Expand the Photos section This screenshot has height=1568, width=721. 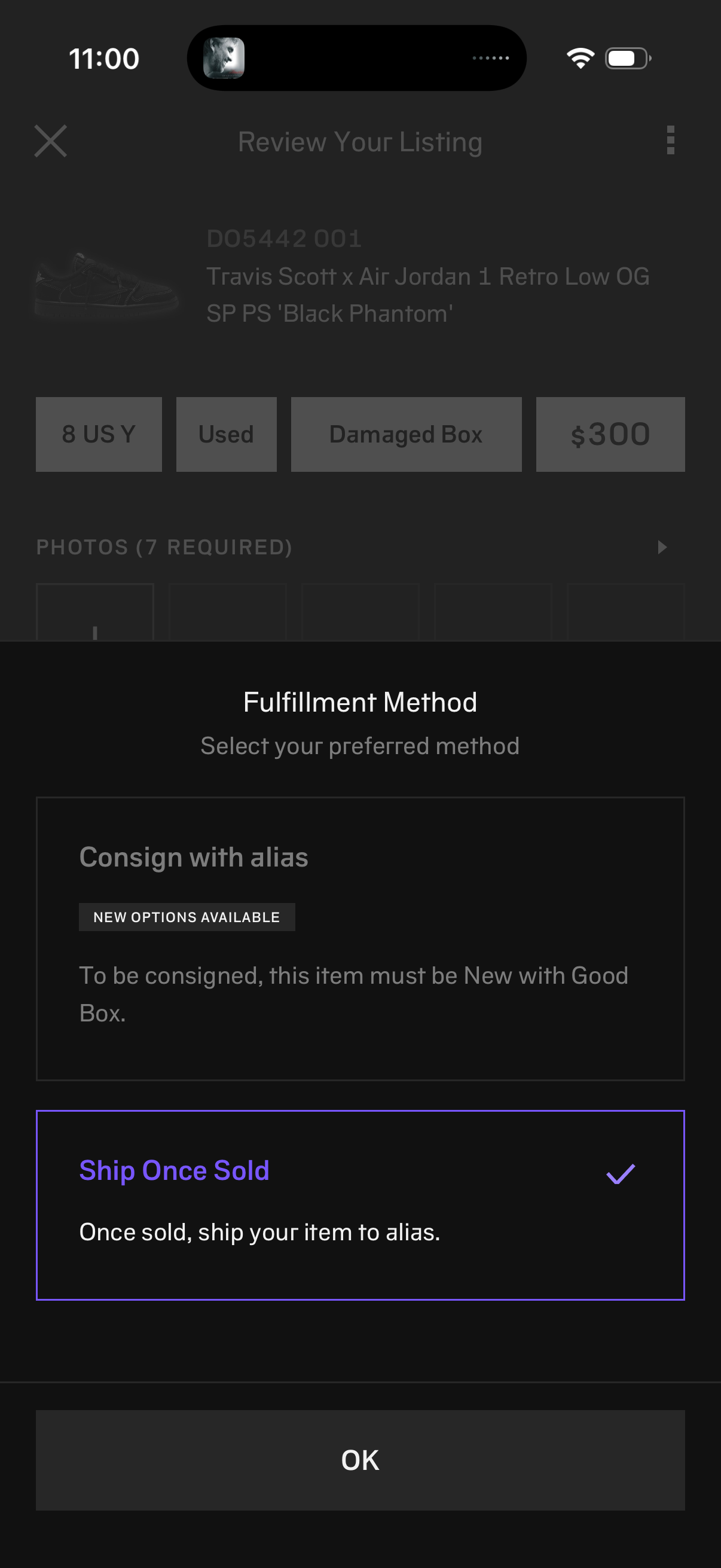[x=661, y=547]
